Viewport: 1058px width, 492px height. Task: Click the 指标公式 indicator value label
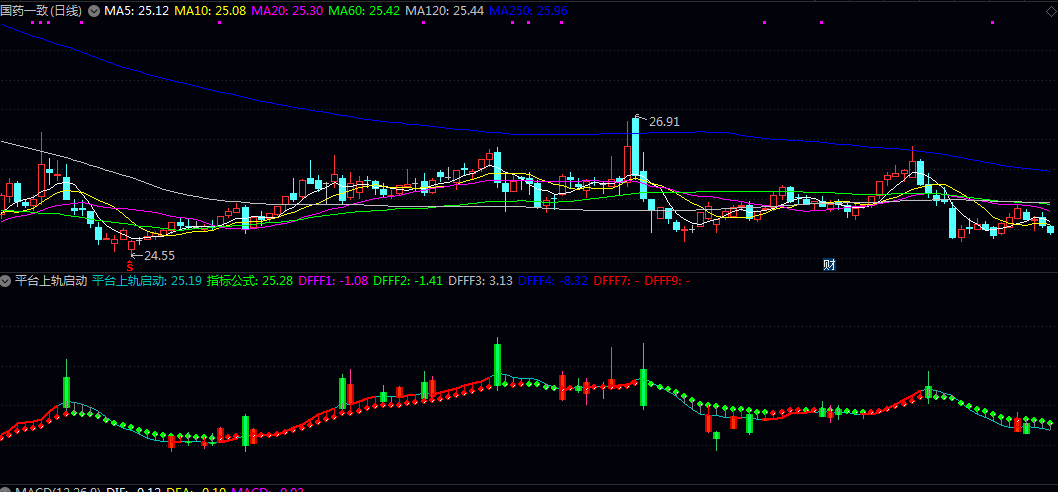tap(250, 281)
